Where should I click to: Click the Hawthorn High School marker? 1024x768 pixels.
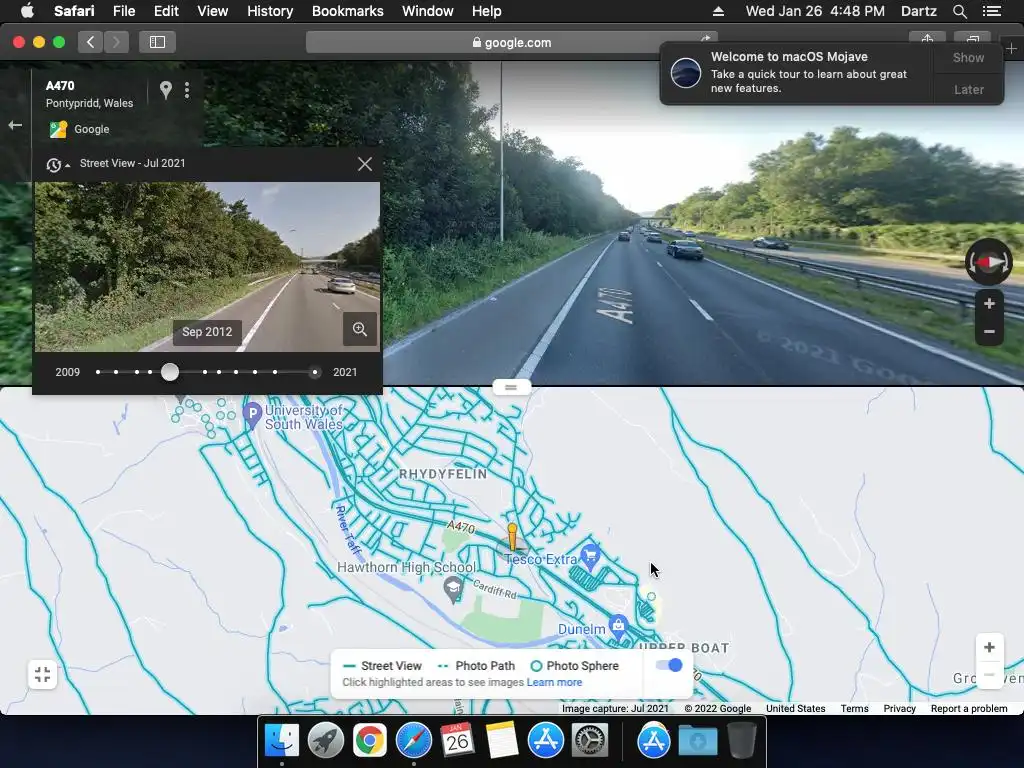pos(453,590)
